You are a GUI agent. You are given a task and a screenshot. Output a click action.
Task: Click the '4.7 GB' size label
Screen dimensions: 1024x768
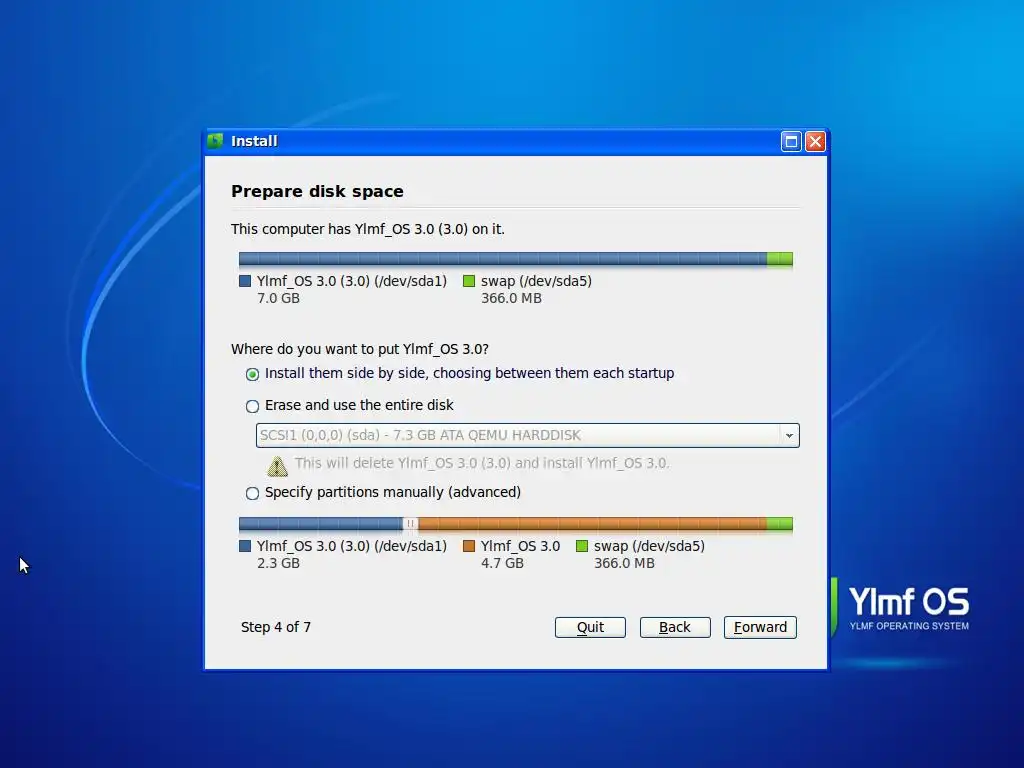(x=502, y=564)
